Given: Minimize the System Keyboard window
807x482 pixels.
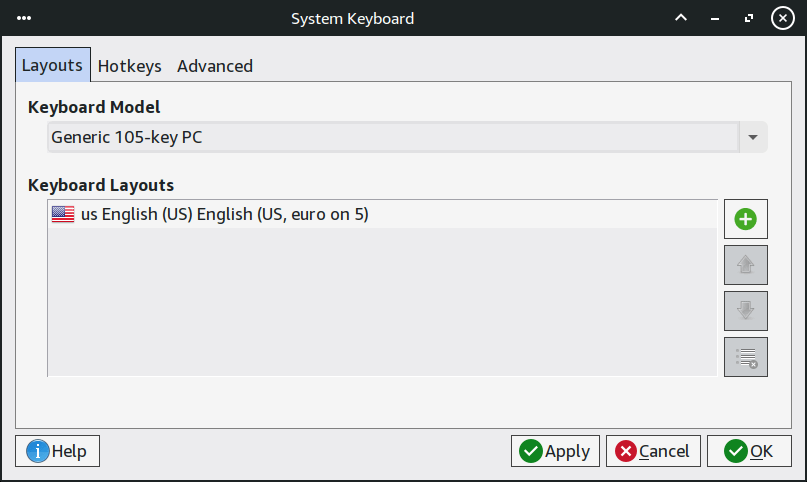Looking at the screenshot, I should tap(715, 18).
